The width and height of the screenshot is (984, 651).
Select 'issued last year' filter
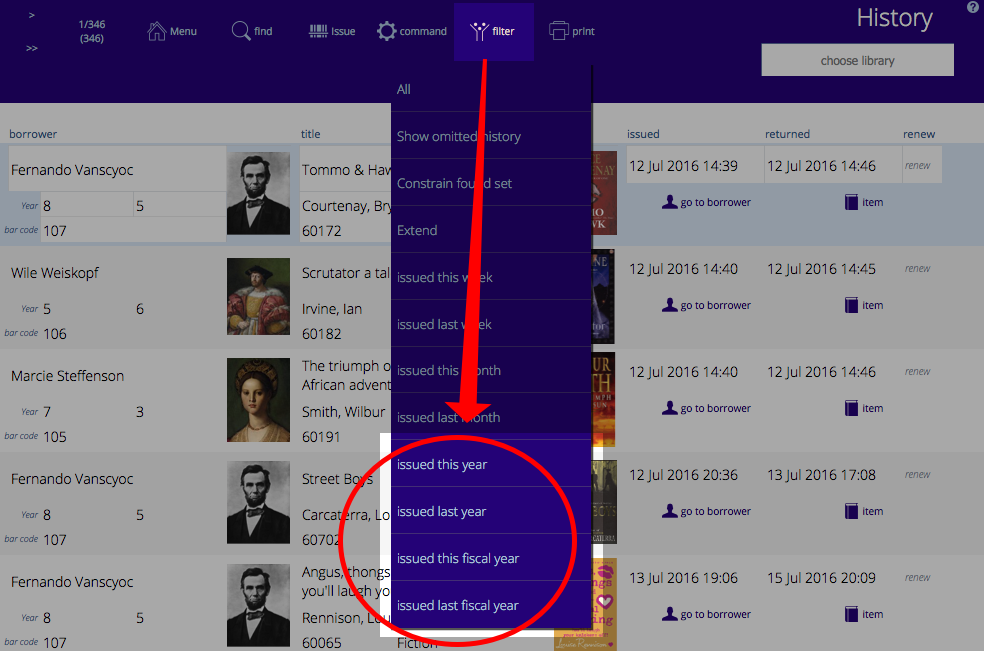click(x=441, y=512)
